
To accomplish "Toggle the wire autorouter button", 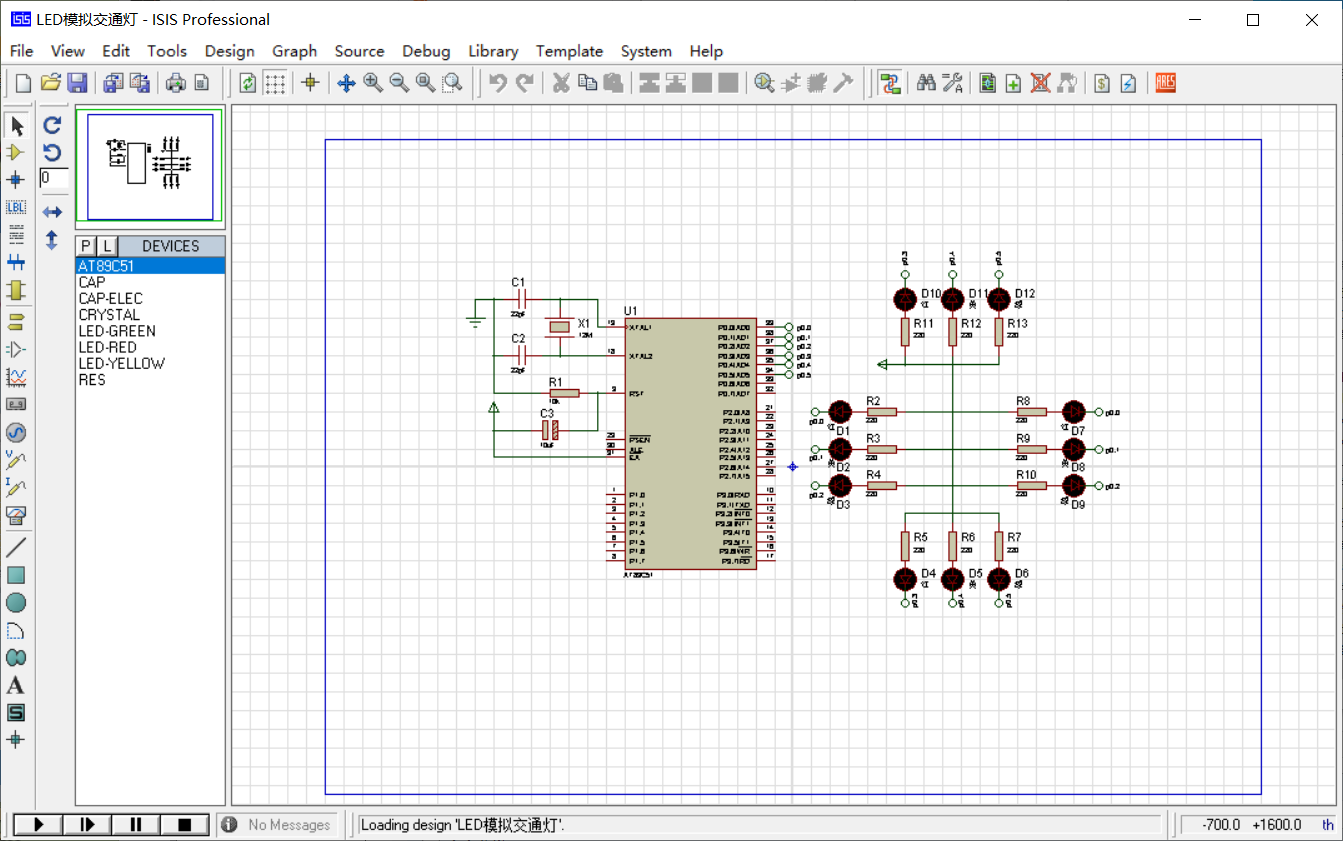I will 890,83.
